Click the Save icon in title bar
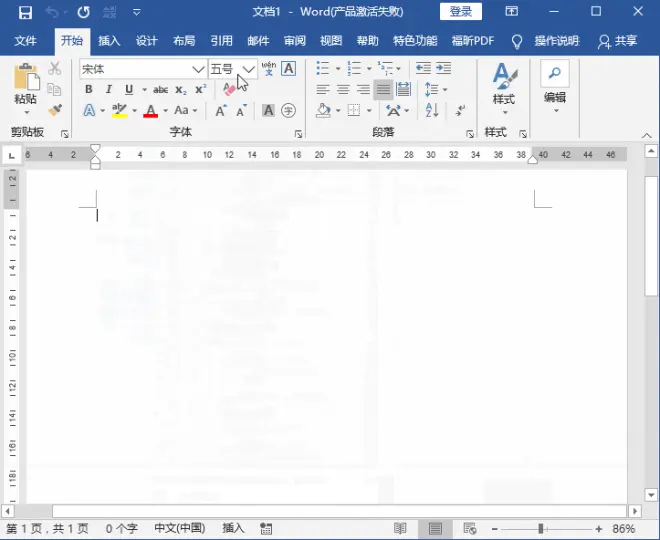 point(25,12)
